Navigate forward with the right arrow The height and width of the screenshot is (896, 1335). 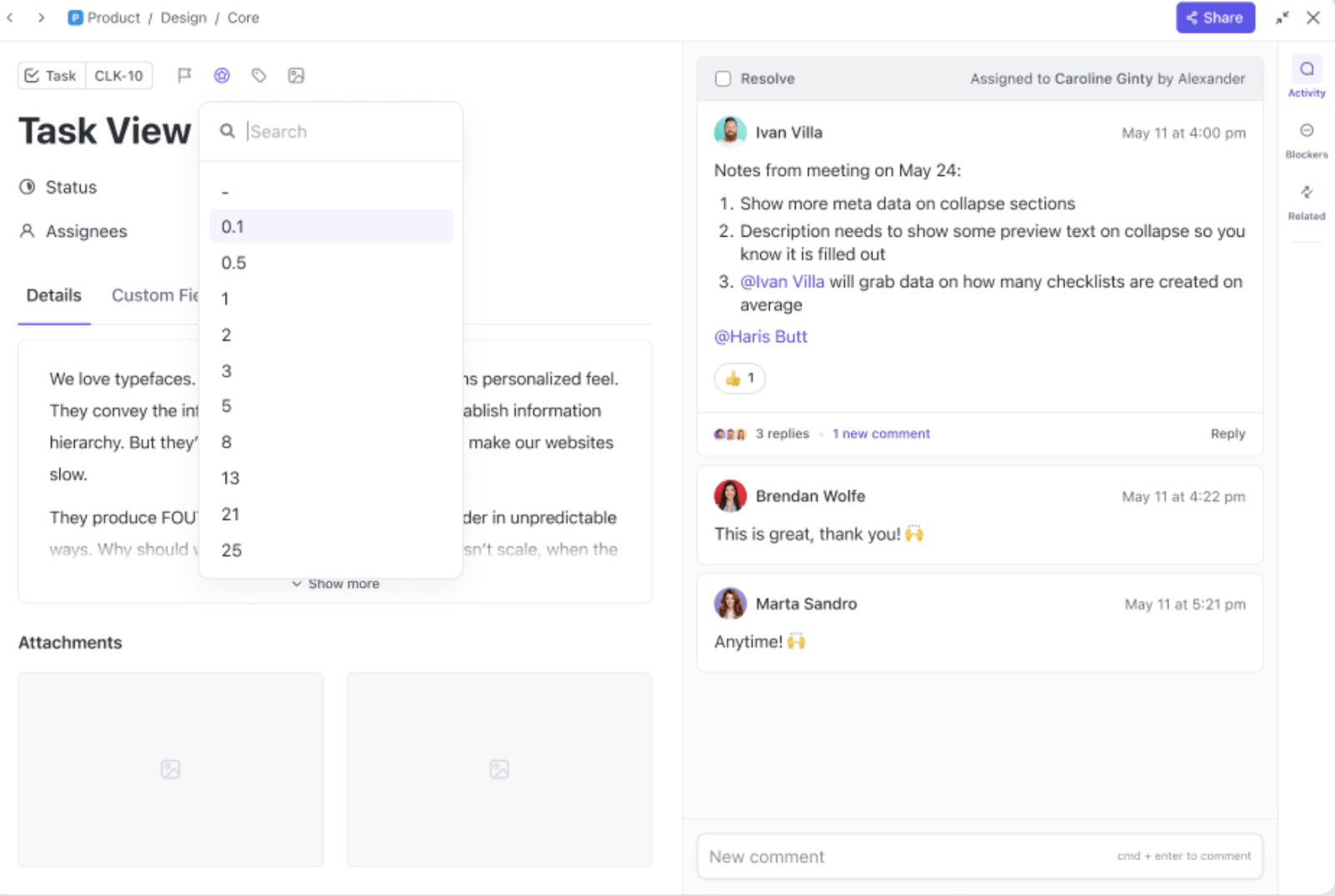(41, 18)
